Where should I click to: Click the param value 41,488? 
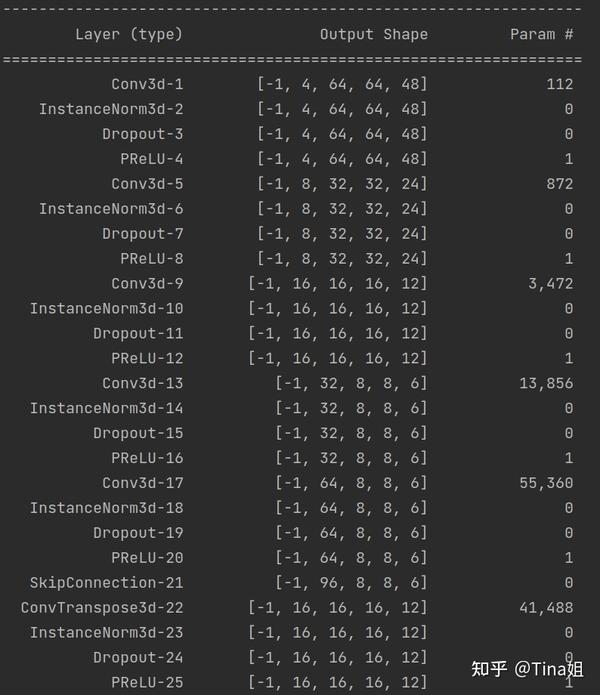(x=546, y=607)
